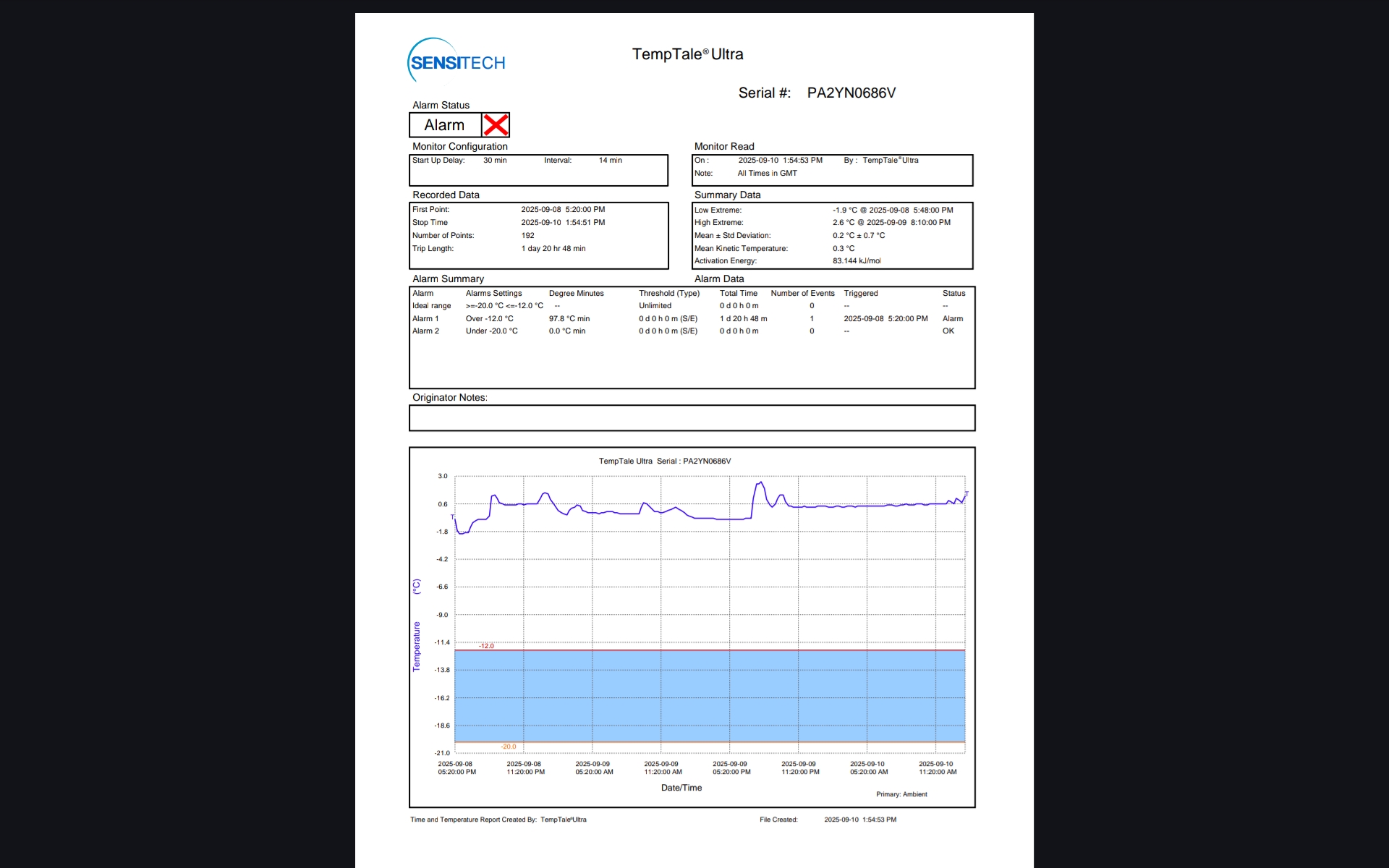Viewport: 1389px width, 868px height.
Task: Click the Alarm 1 row in Alarm Summary
Action: [x=425, y=318]
